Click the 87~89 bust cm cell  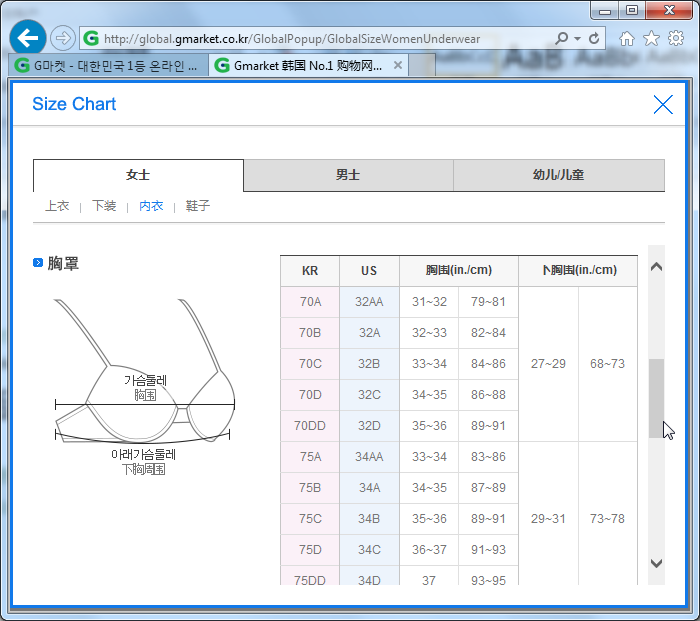[x=488, y=488]
